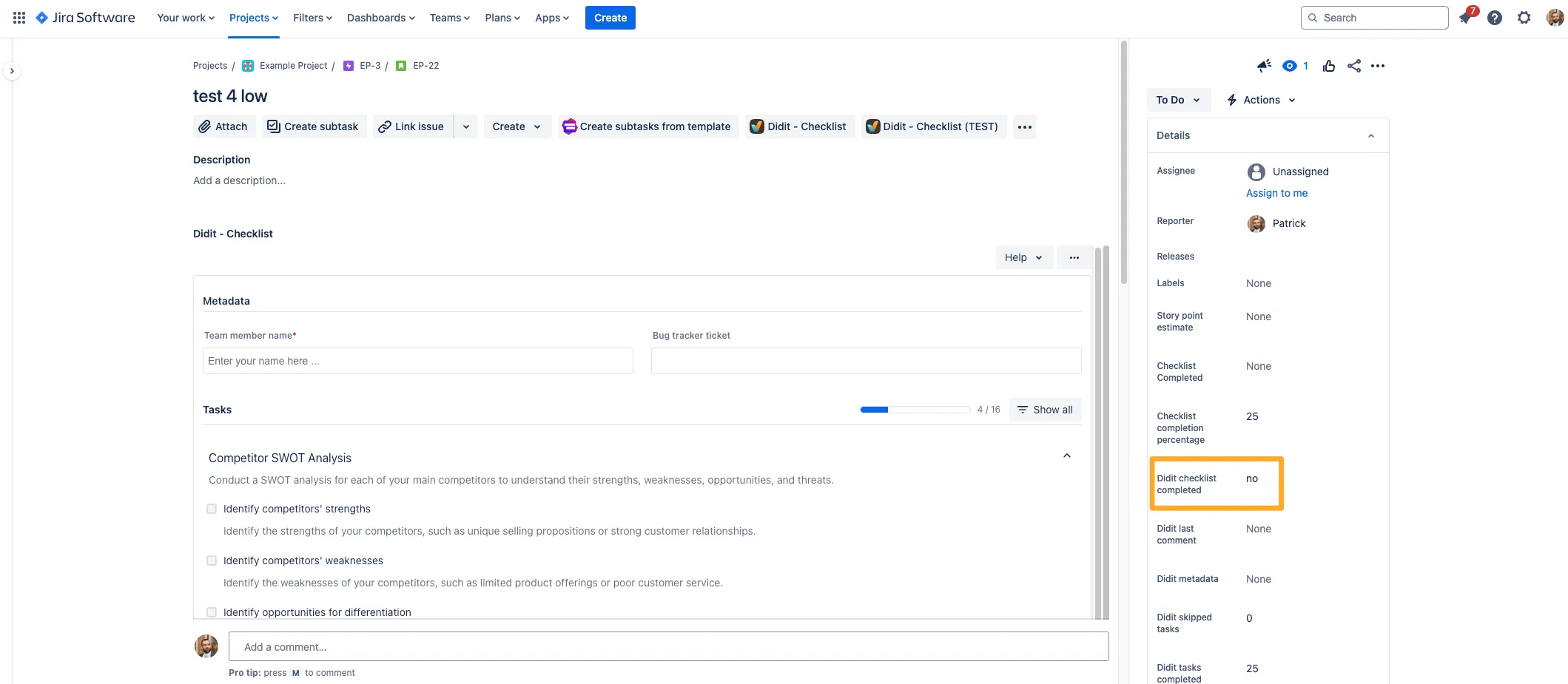
Task: Open the Dashboards menu
Action: 380,18
